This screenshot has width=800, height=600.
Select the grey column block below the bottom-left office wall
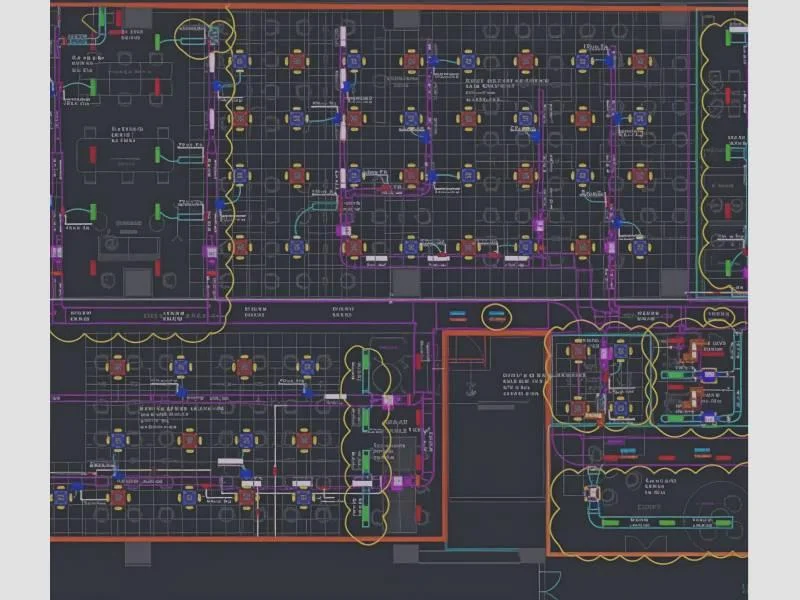(x=138, y=553)
